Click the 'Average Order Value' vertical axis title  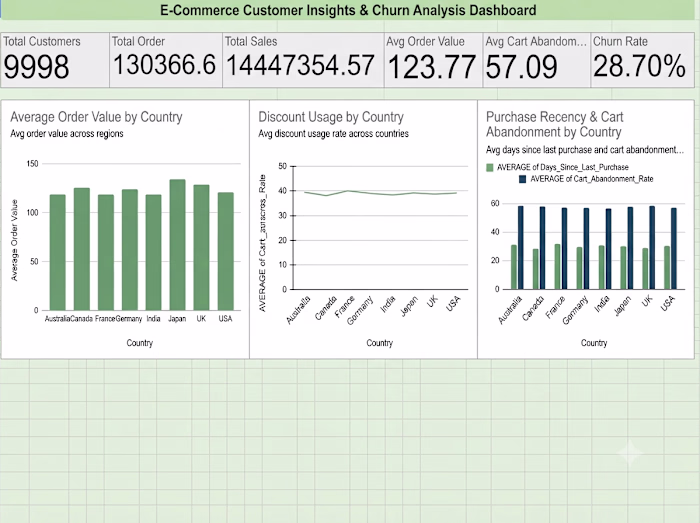(14, 240)
